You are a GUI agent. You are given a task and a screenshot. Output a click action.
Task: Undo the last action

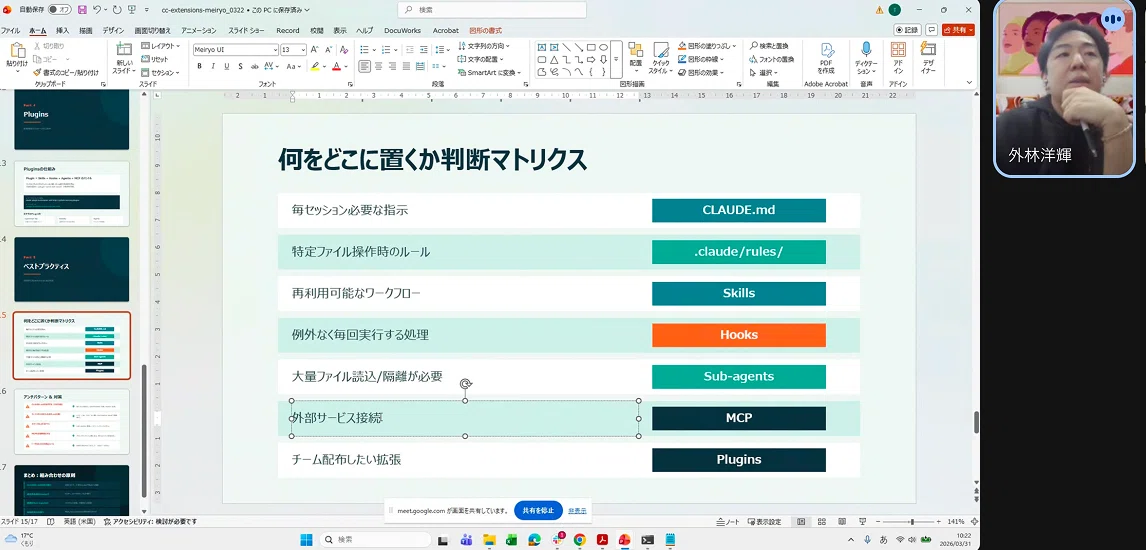tap(98, 9)
